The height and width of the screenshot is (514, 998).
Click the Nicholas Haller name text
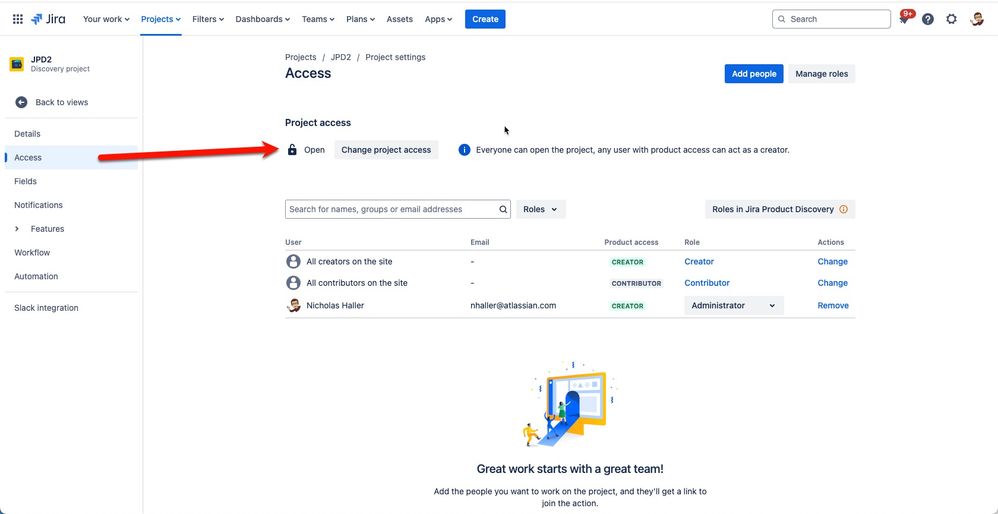pyautogui.click(x=335, y=305)
